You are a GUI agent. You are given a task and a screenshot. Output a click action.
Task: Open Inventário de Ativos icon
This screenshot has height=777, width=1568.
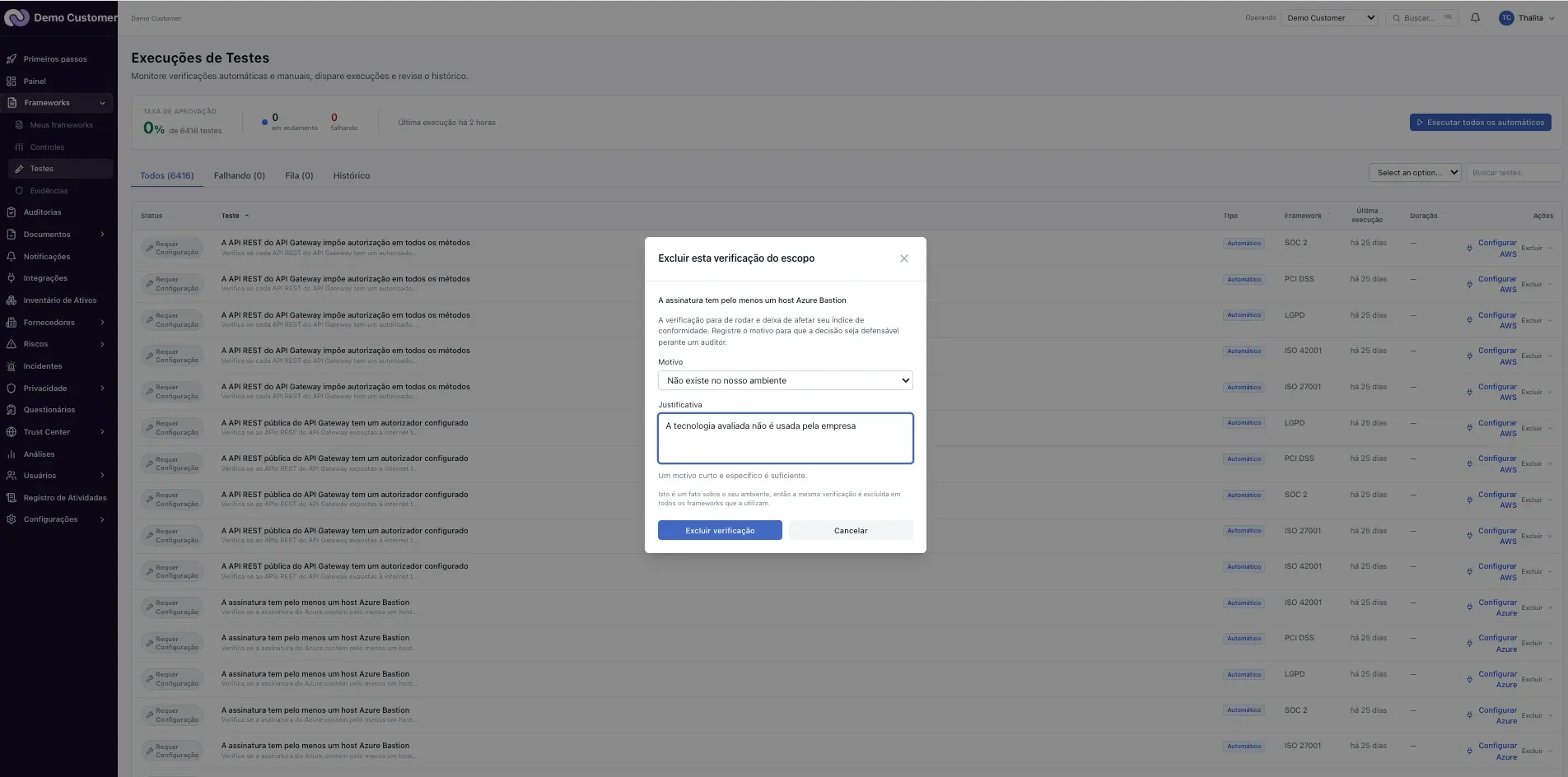click(12, 300)
